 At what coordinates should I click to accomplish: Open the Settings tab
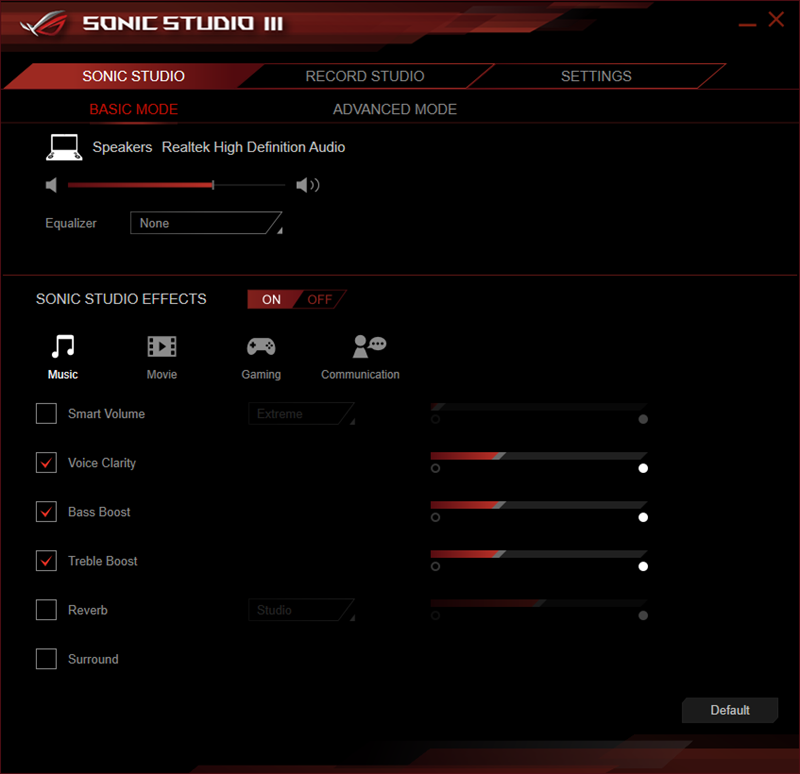596,76
